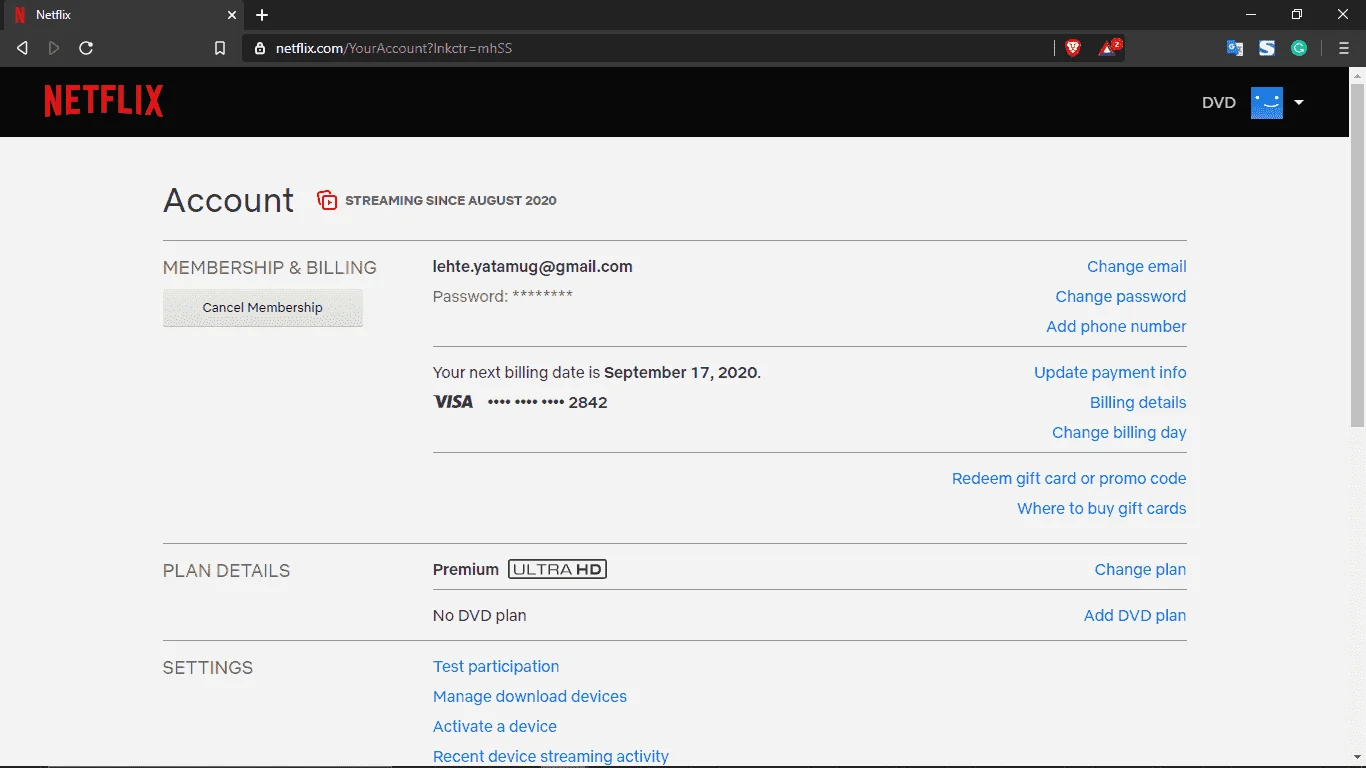Viewport: 1366px width, 768px height.
Task: Open the browser hamburger menu
Action: pyautogui.click(x=1344, y=48)
